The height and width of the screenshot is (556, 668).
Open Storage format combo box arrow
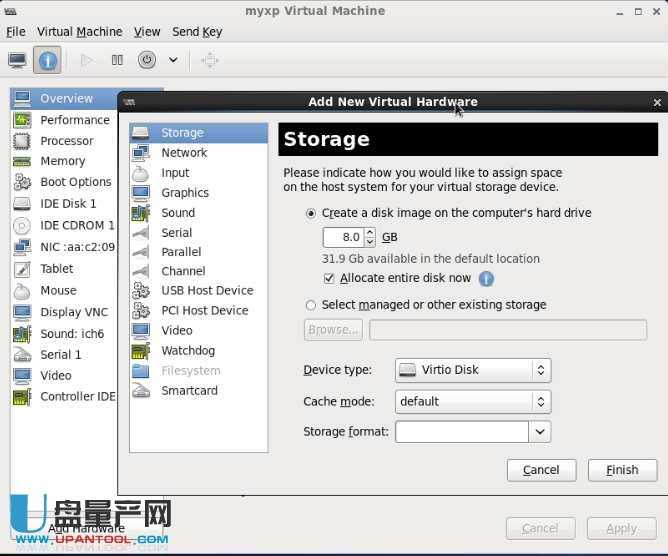click(x=540, y=432)
